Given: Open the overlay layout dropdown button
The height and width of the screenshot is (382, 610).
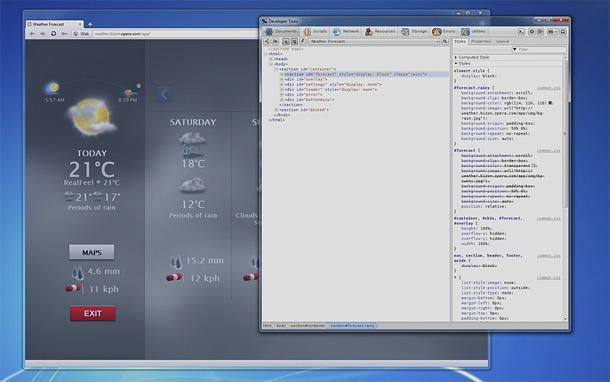Looking at the screenshot, I should coord(552,32).
